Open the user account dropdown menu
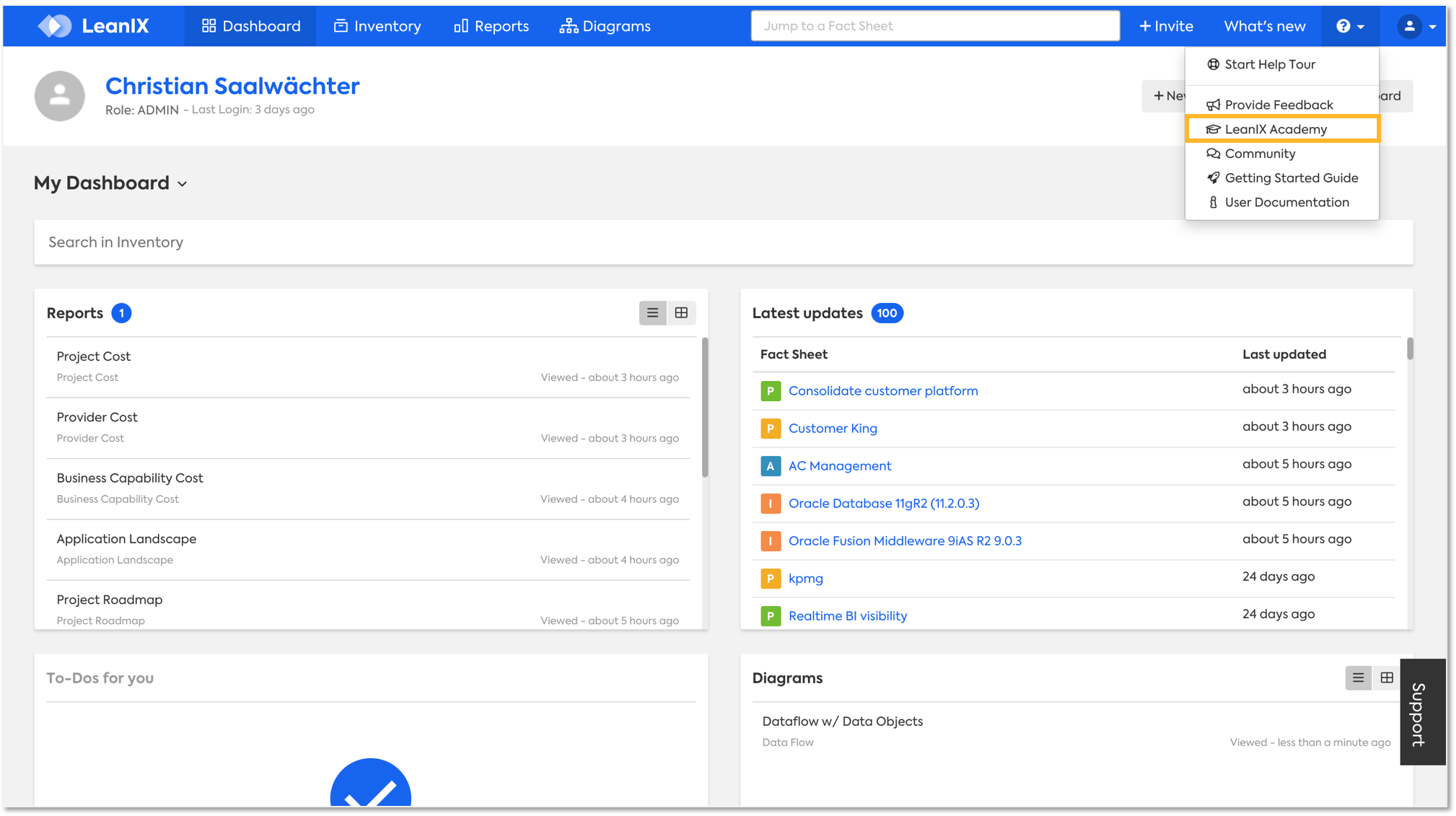This screenshot has height=816, width=1456. pyautogui.click(x=1416, y=26)
